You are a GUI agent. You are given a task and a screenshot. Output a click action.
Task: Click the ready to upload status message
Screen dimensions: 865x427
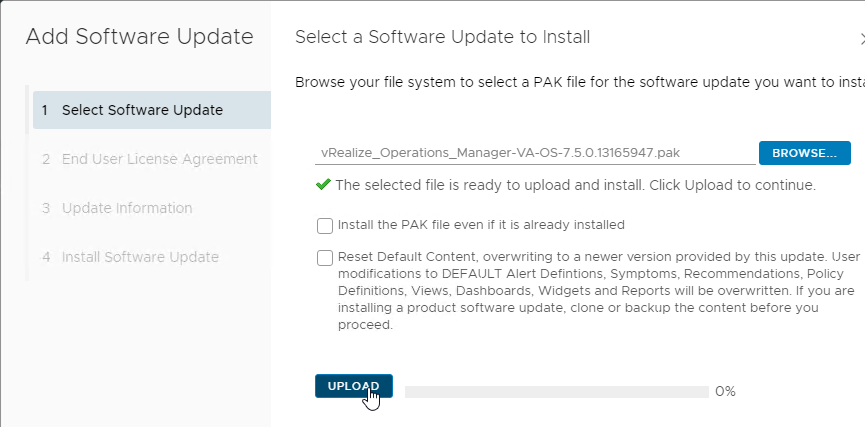coord(575,185)
